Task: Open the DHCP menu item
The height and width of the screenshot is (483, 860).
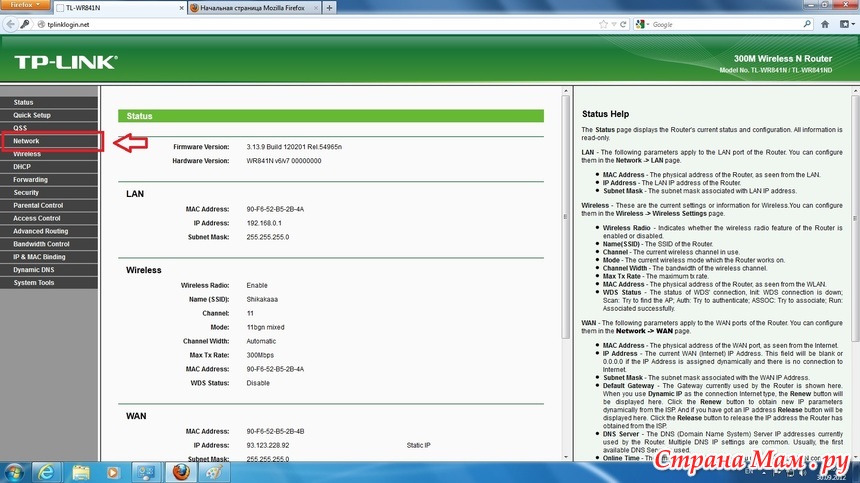Action: (49, 167)
